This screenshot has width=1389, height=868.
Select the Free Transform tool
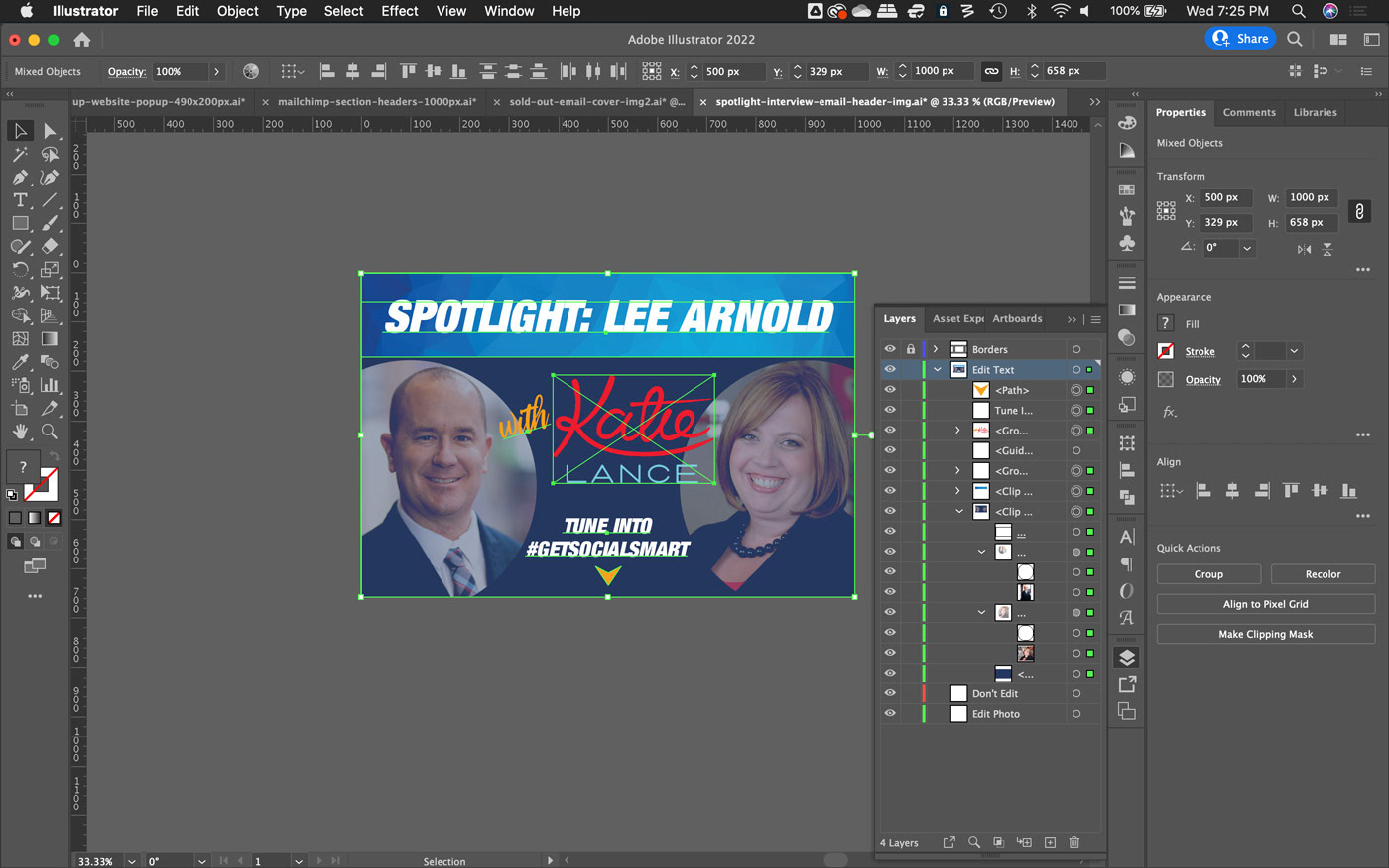click(50, 293)
